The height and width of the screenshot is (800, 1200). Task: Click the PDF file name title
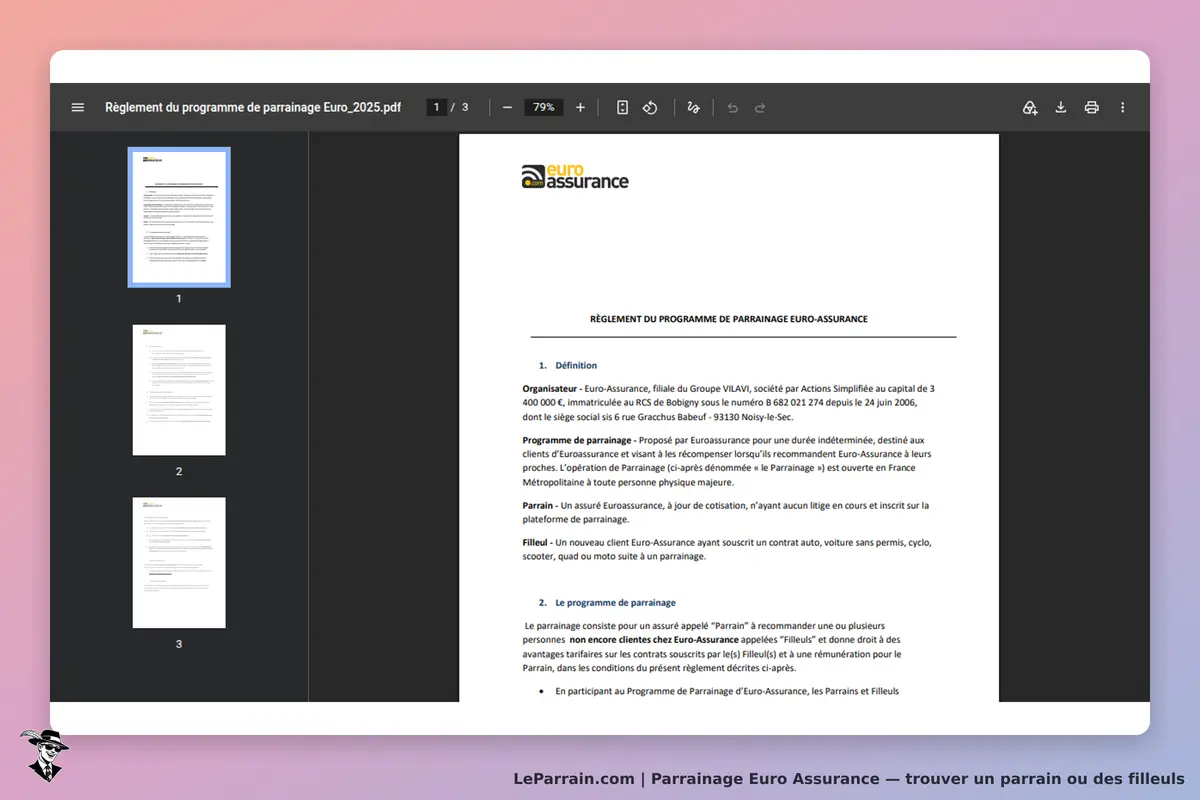(x=253, y=107)
